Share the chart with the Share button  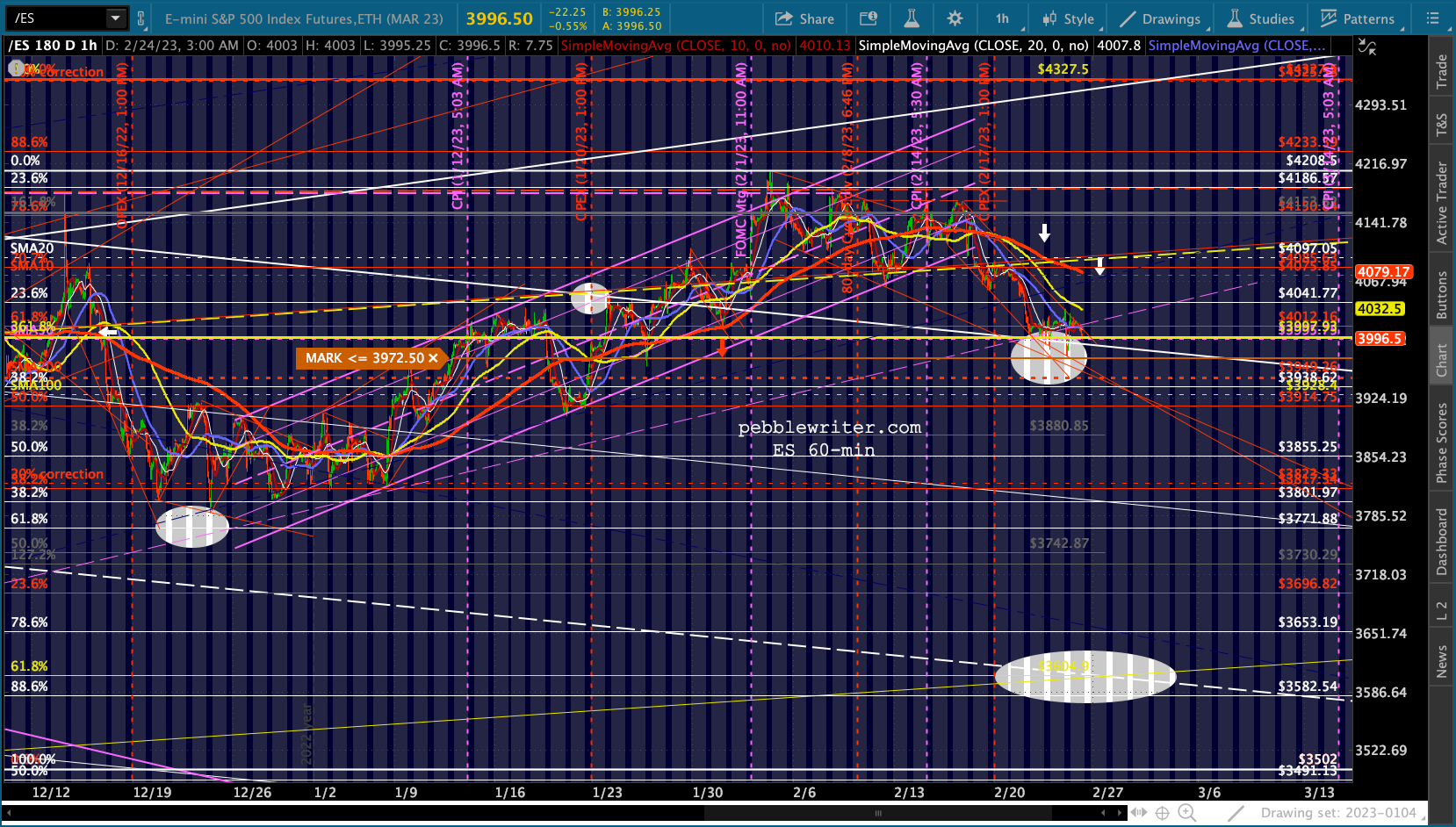coord(804,18)
